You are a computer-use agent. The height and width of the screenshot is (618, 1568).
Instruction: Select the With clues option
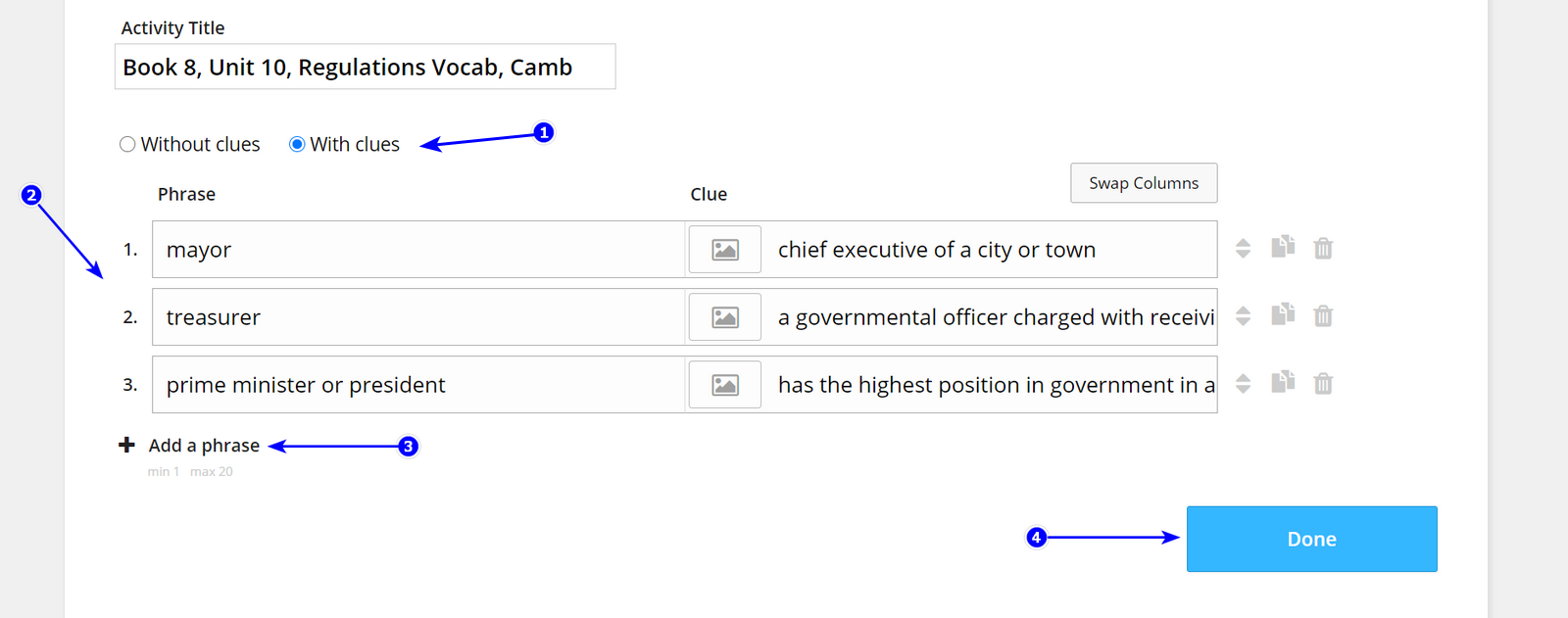coord(345,144)
